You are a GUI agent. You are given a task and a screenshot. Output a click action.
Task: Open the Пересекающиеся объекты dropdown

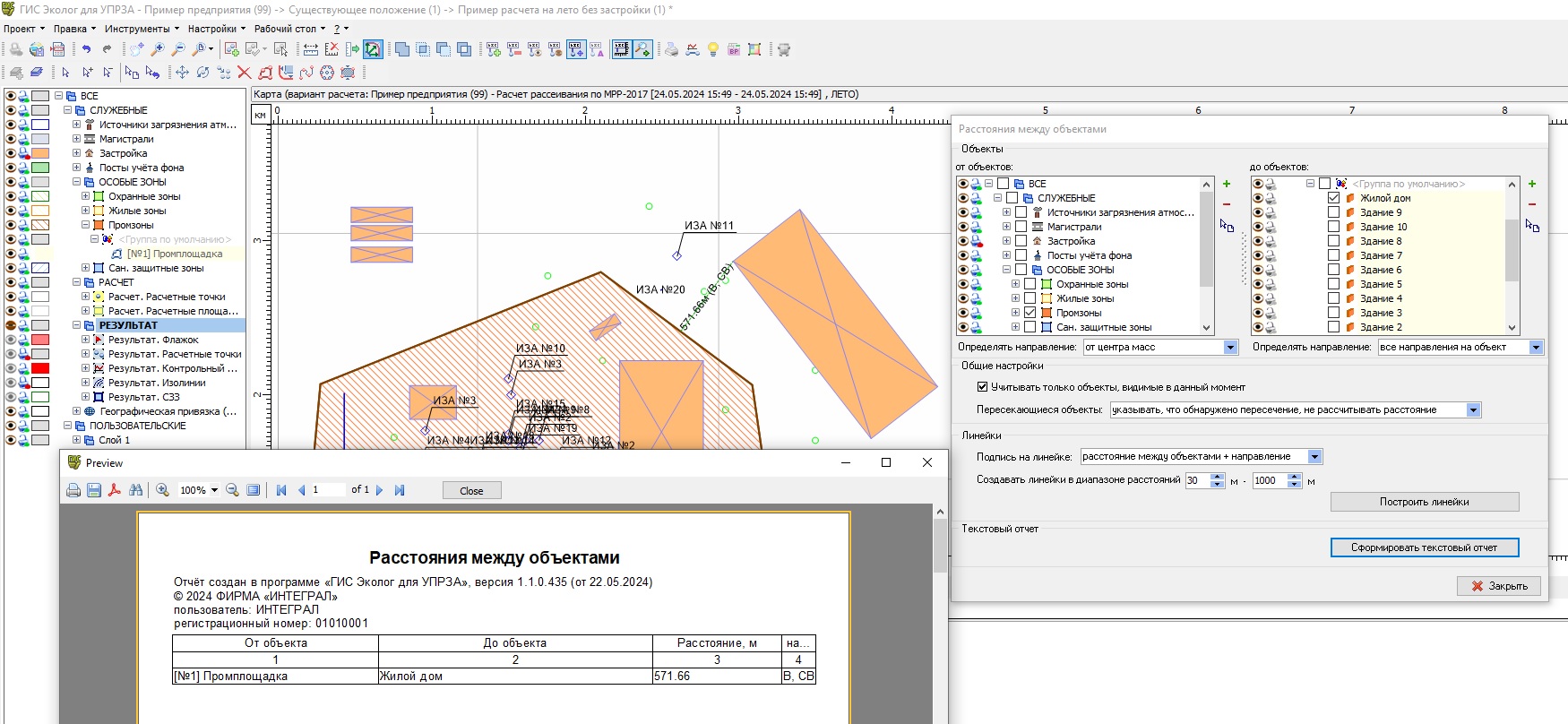click(1473, 410)
